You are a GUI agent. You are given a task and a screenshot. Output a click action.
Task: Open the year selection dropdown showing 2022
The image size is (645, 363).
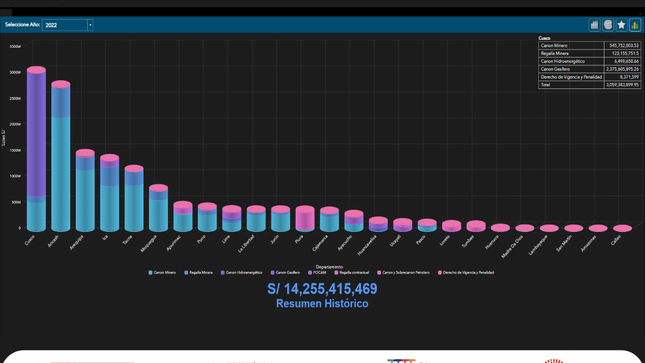click(x=67, y=25)
